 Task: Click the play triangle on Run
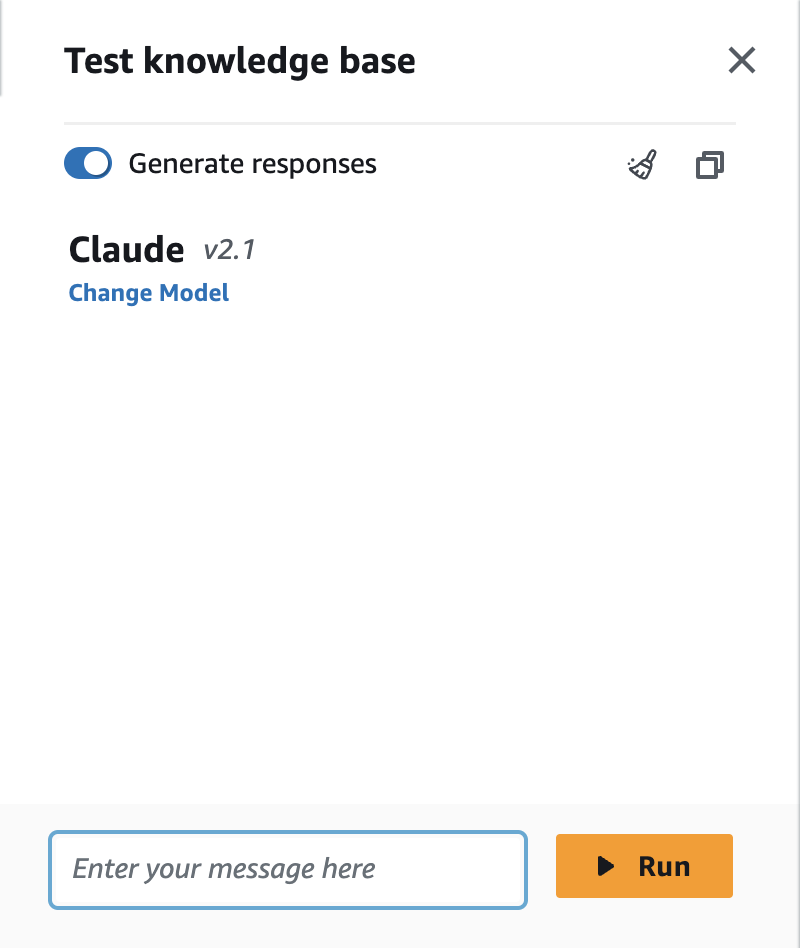[x=605, y=866]
